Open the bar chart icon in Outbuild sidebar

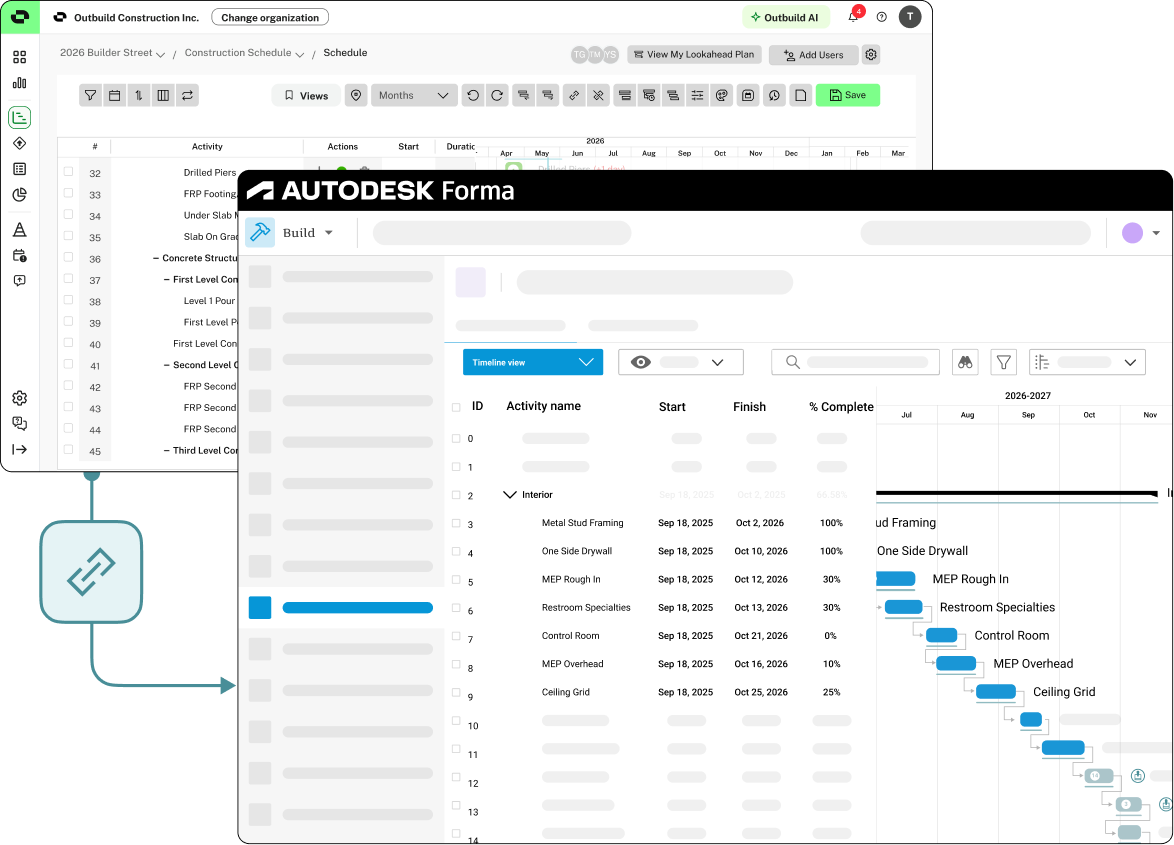tap(20, 83)
